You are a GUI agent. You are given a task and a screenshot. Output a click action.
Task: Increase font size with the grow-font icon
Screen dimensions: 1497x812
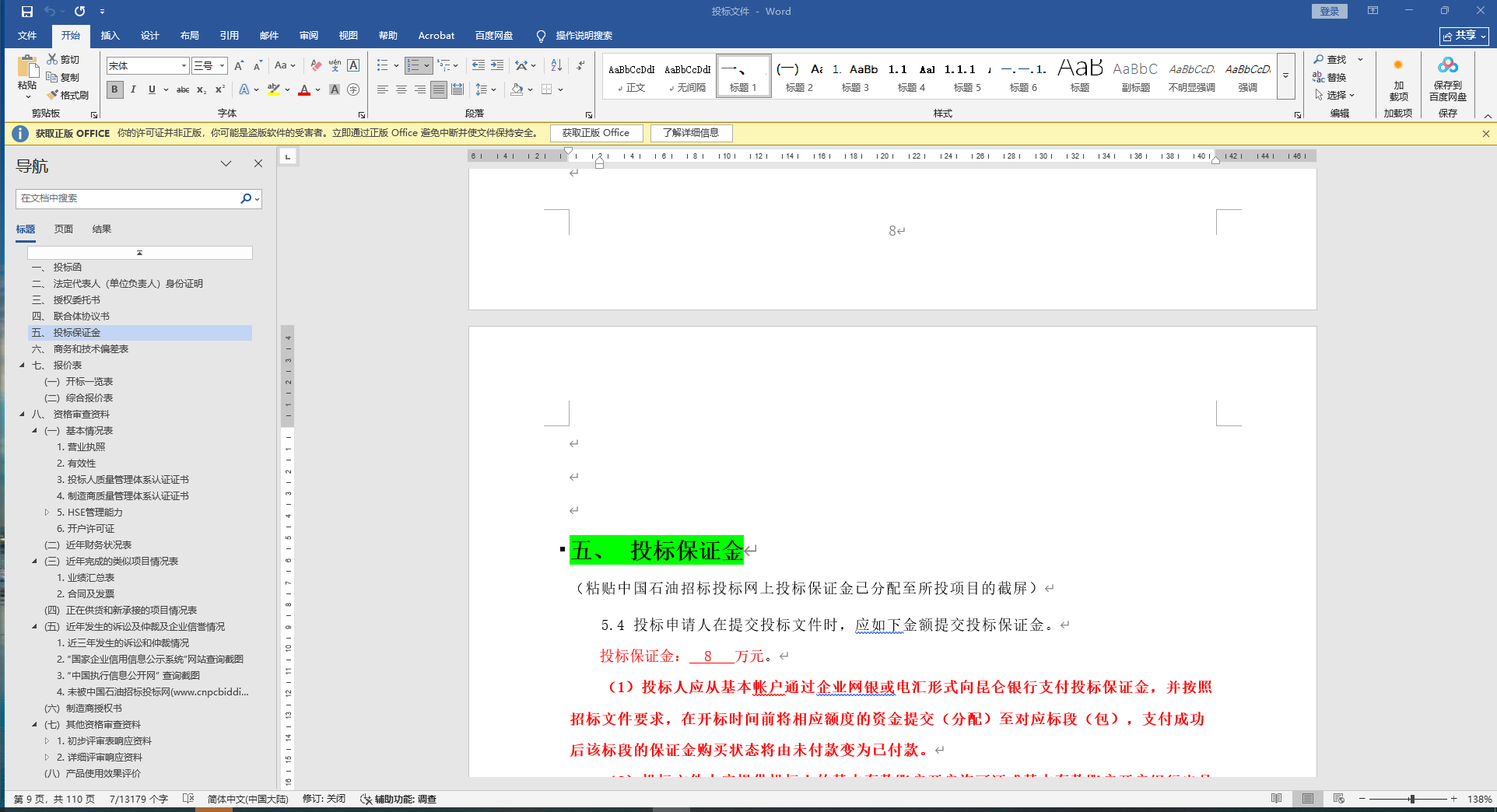[x=239, y=65]
